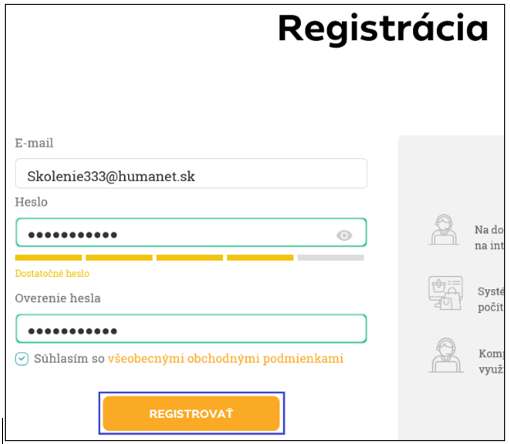Screen dimensions: 510x444
Task: Click the top headset support agent icon
Action: (x=444, y=230)
